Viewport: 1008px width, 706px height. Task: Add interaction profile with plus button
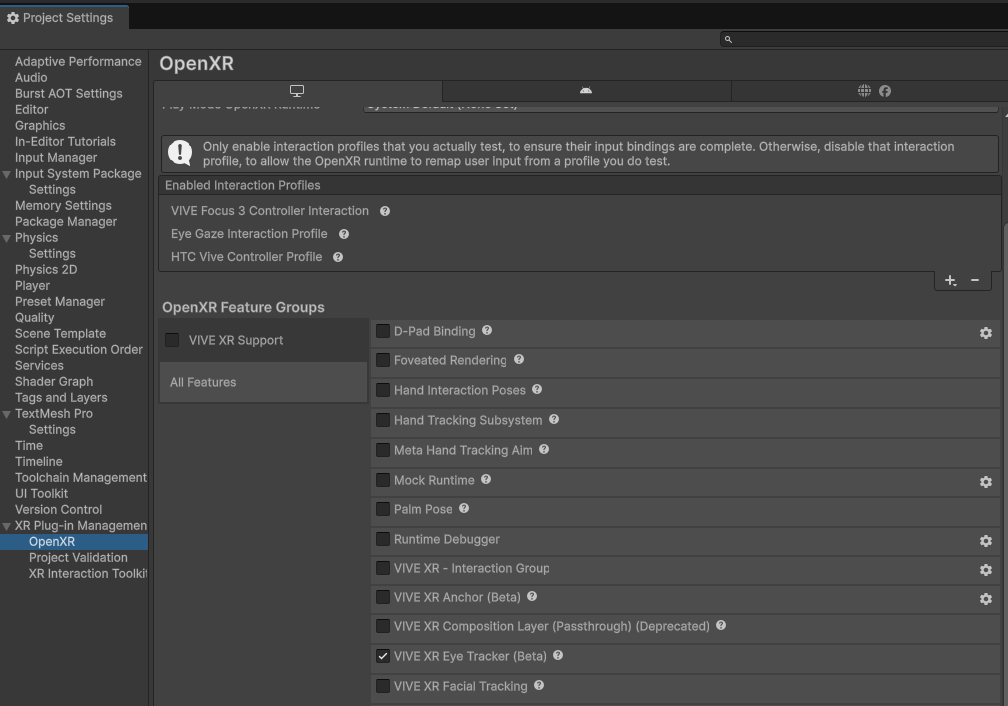(950, 281)
